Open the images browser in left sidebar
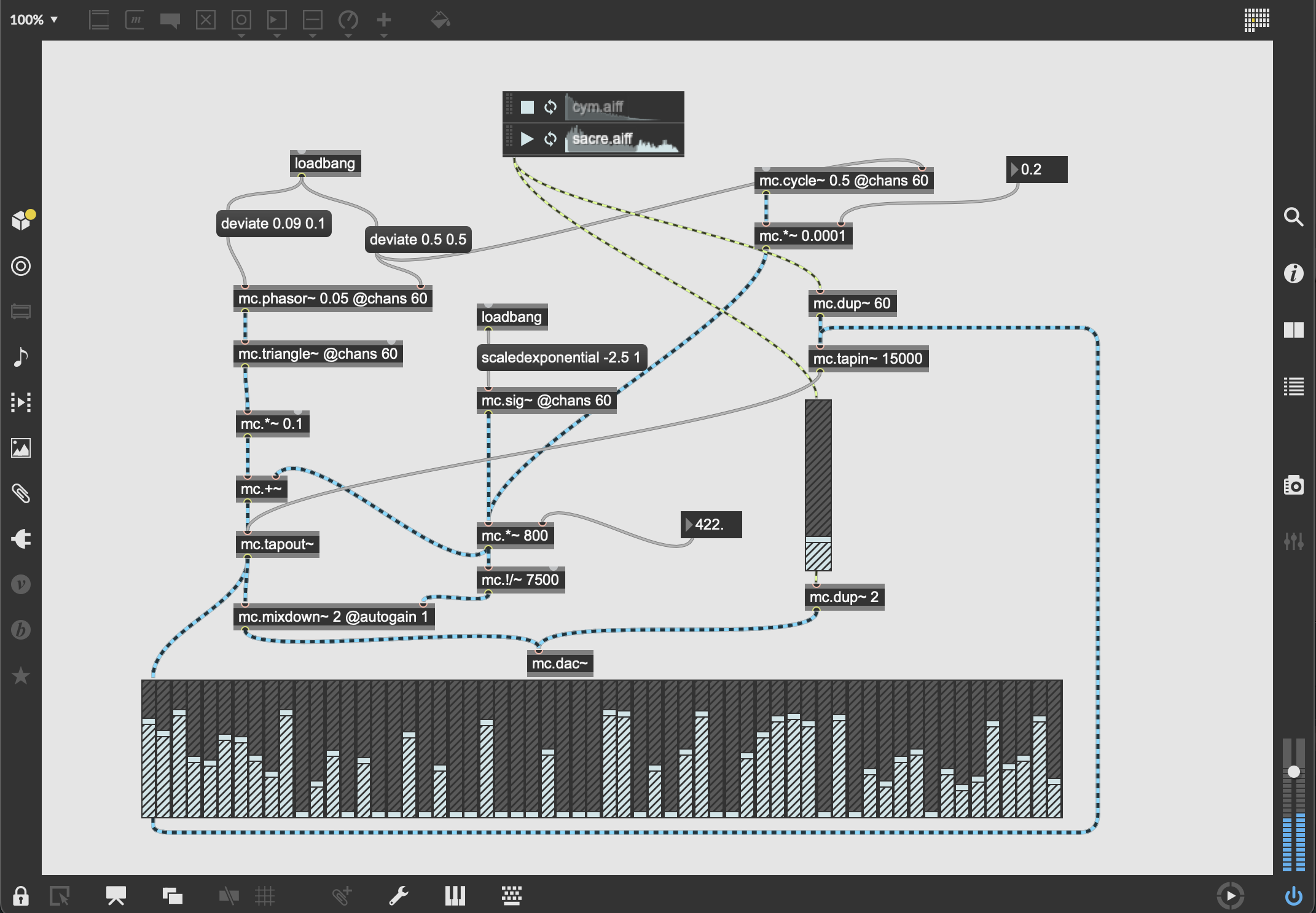Image resolution: width=1316 pixels, height=913 pixels. [21, 448]
